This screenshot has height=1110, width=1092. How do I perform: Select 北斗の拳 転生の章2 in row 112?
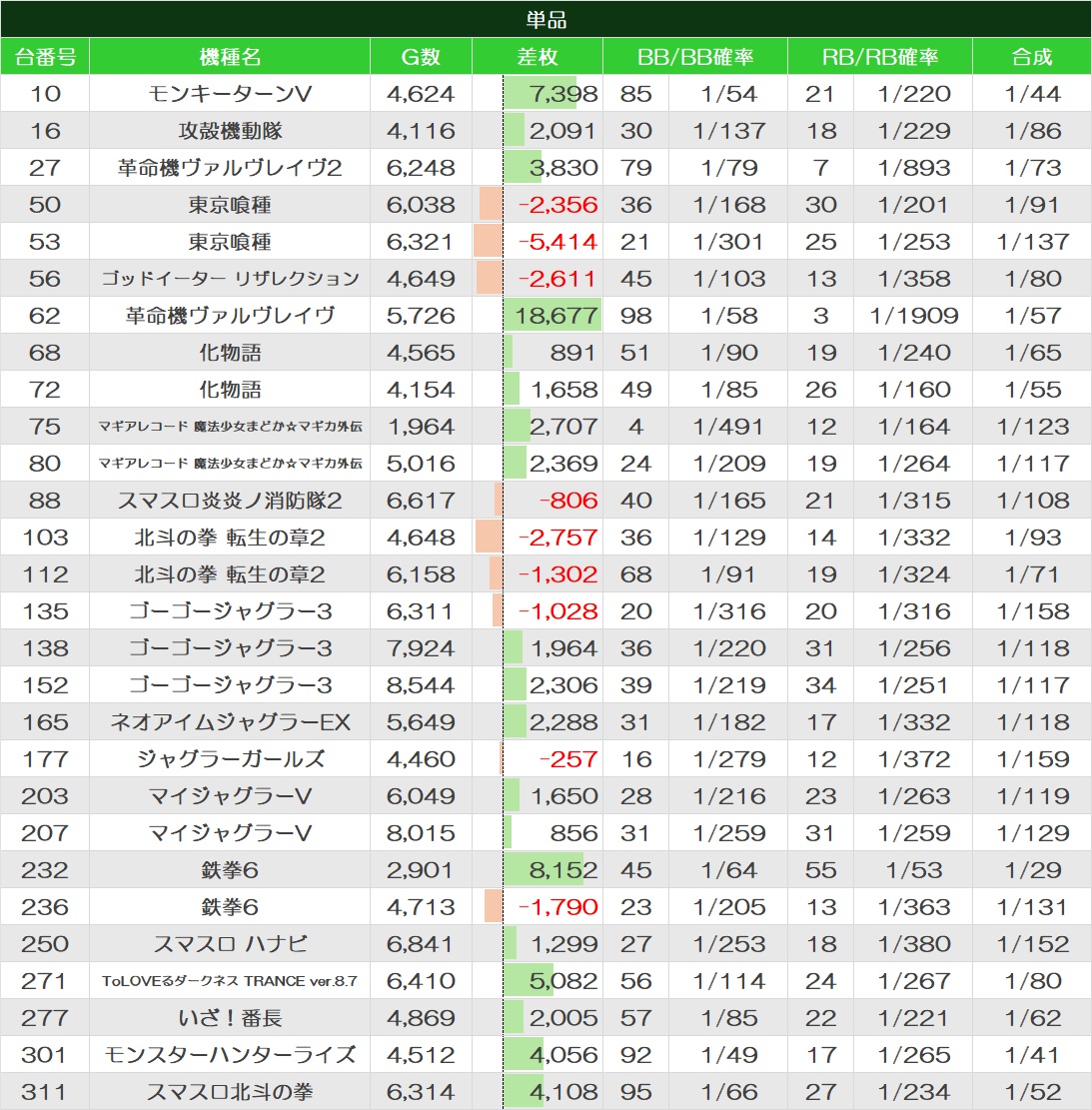(230, 574)
